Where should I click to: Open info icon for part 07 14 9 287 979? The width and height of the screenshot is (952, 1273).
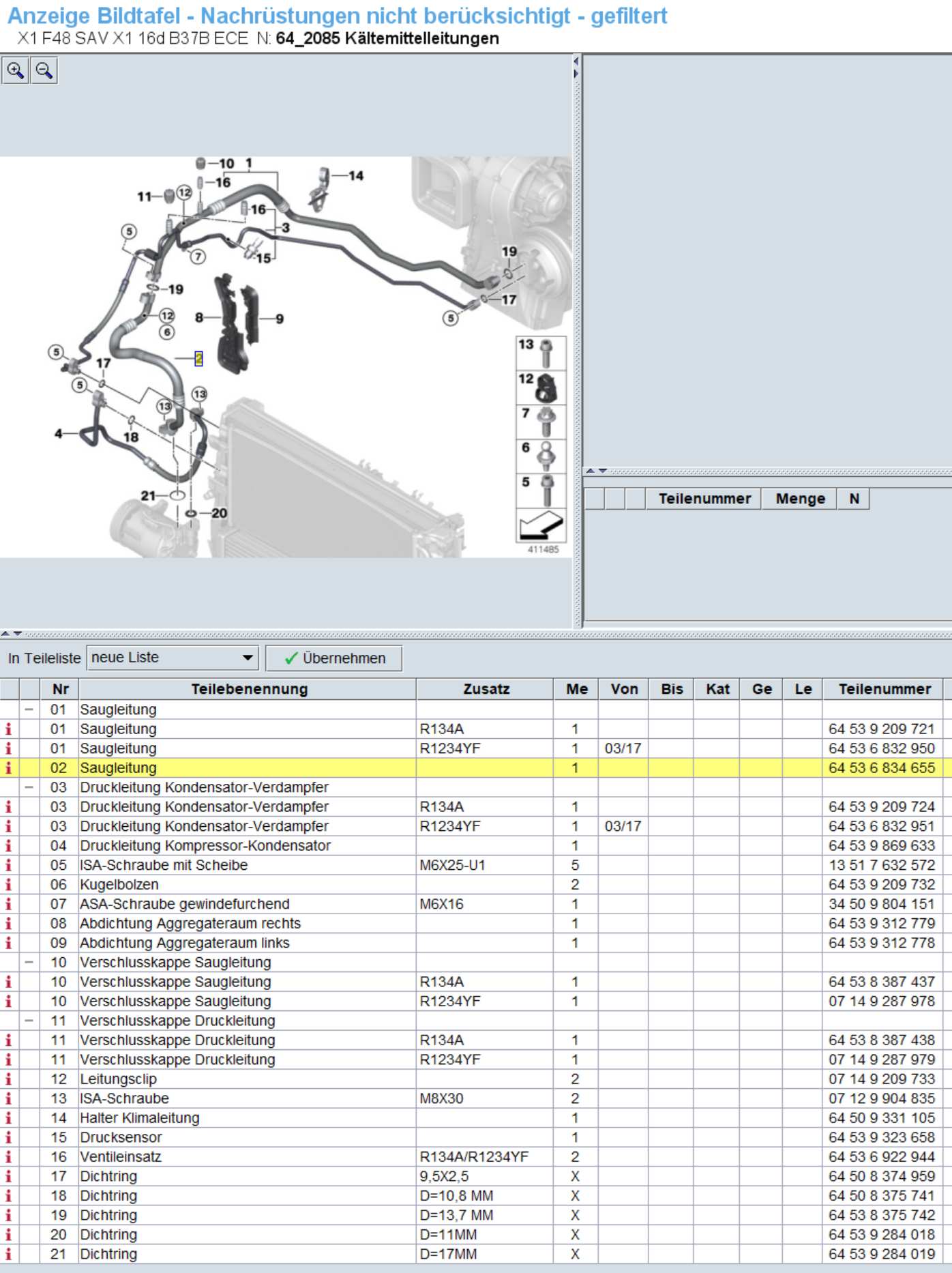[9, 1059]
